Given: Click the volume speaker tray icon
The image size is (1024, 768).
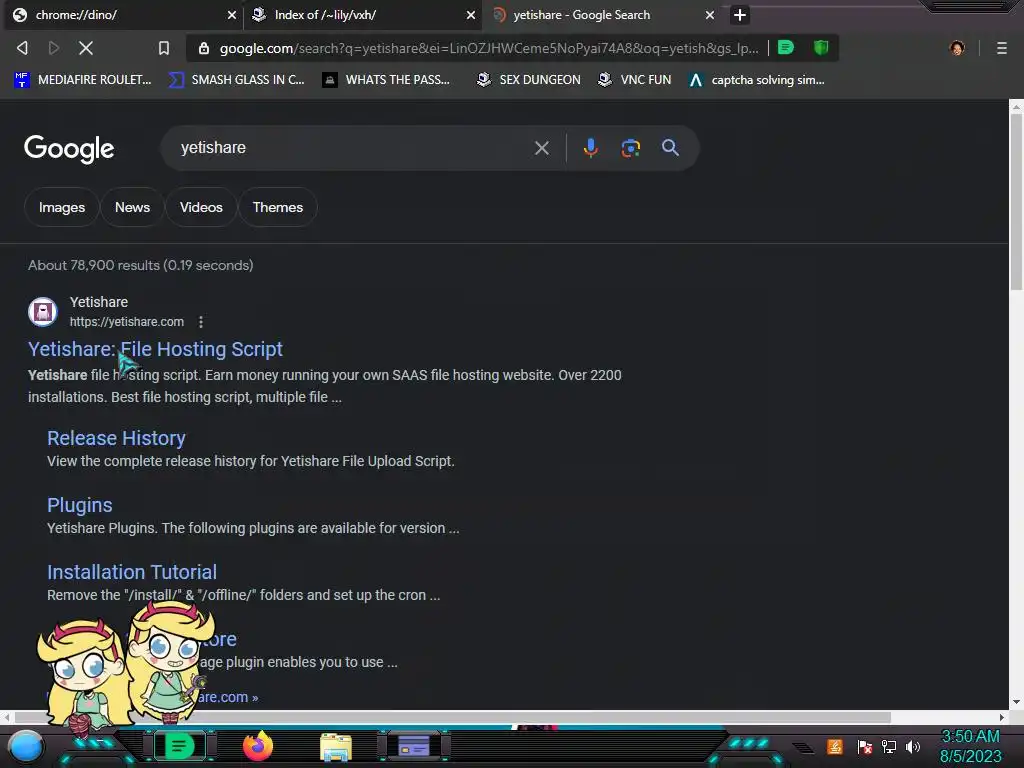Looking at the screenshot, I should [913, 746].
